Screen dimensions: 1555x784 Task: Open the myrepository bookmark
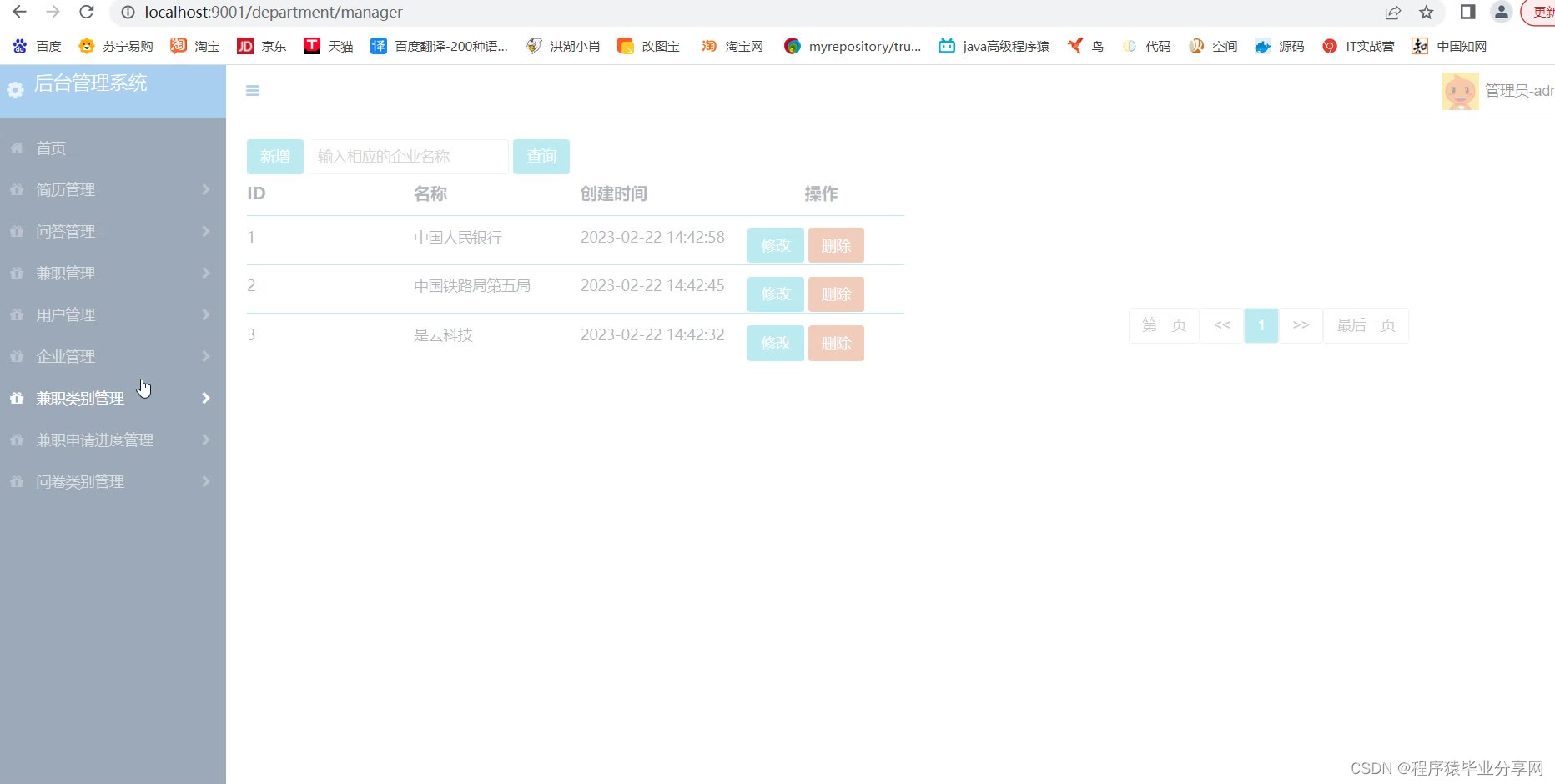pos(853,46)
